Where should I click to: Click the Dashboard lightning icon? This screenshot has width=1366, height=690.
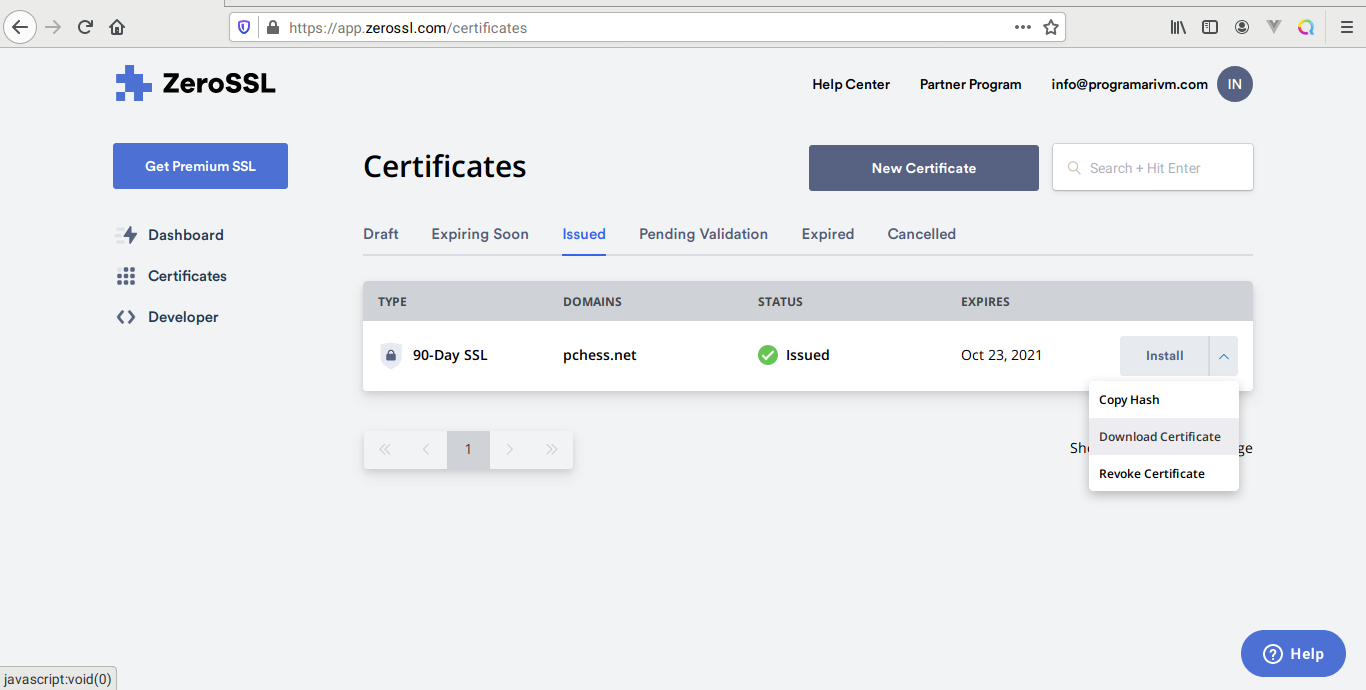126,235
